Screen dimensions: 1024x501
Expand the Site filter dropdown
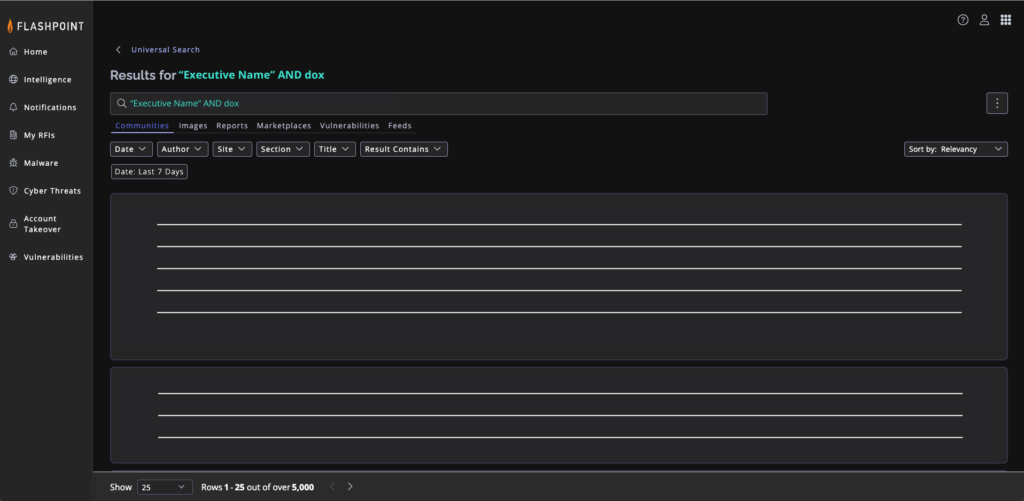click(x=232, y=149)
